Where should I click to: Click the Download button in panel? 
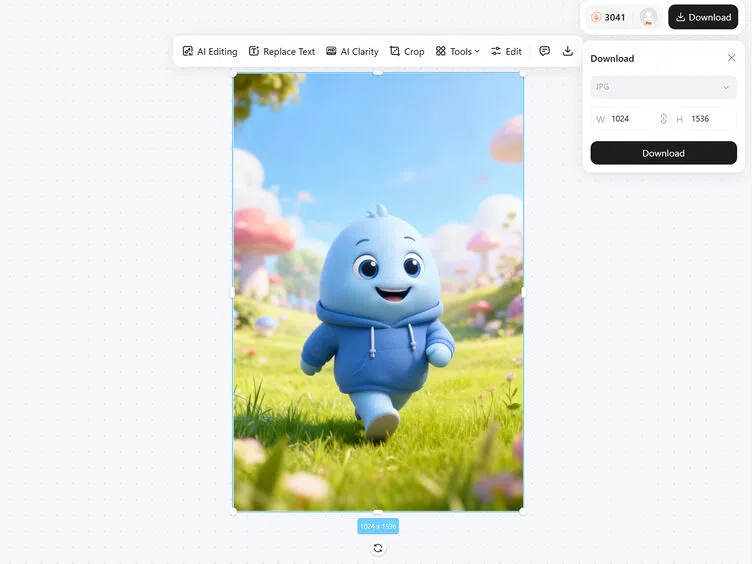[x=663, y=153]
